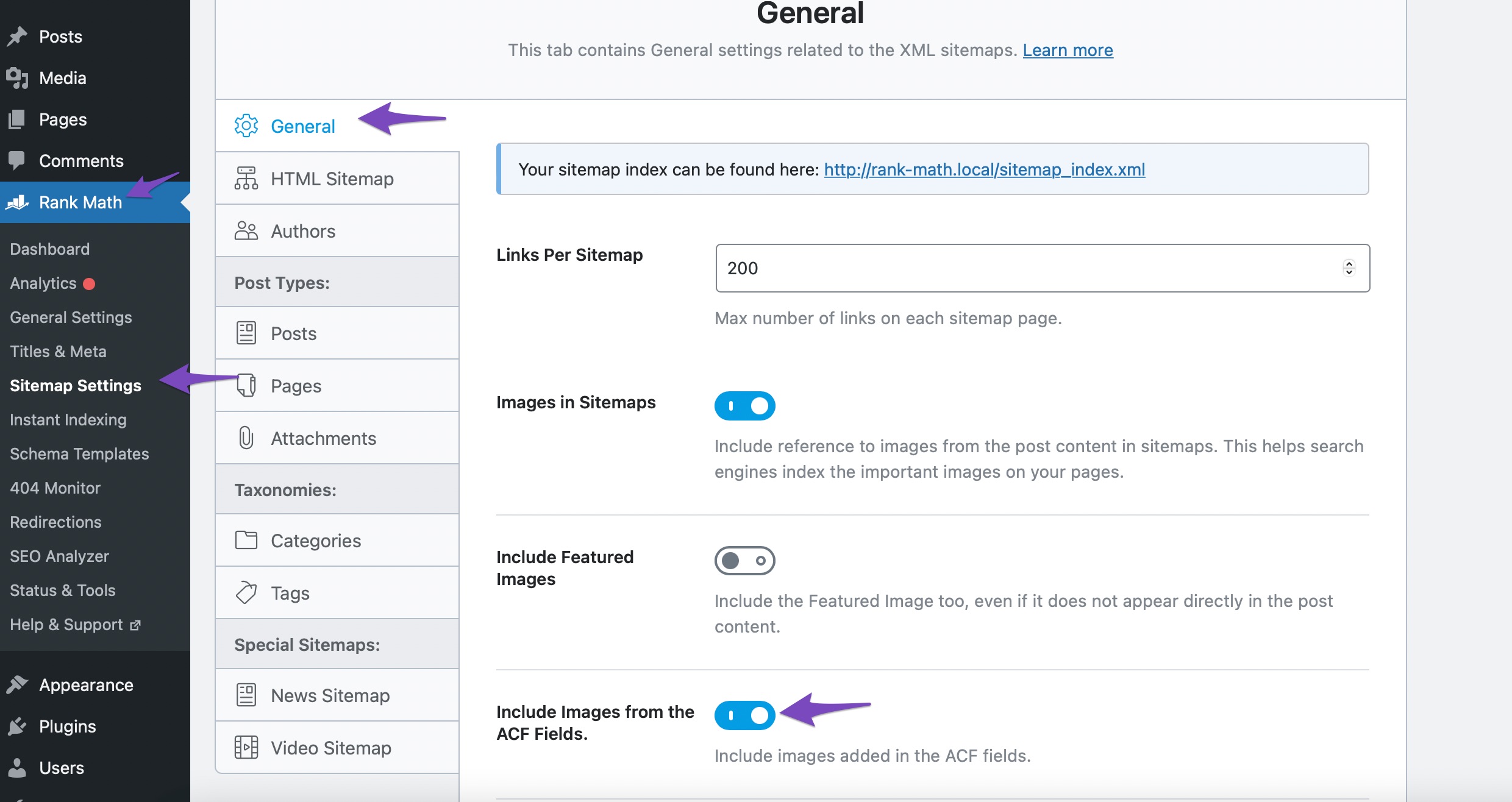Open General Settings from left sidebar

tap(69, 317)
